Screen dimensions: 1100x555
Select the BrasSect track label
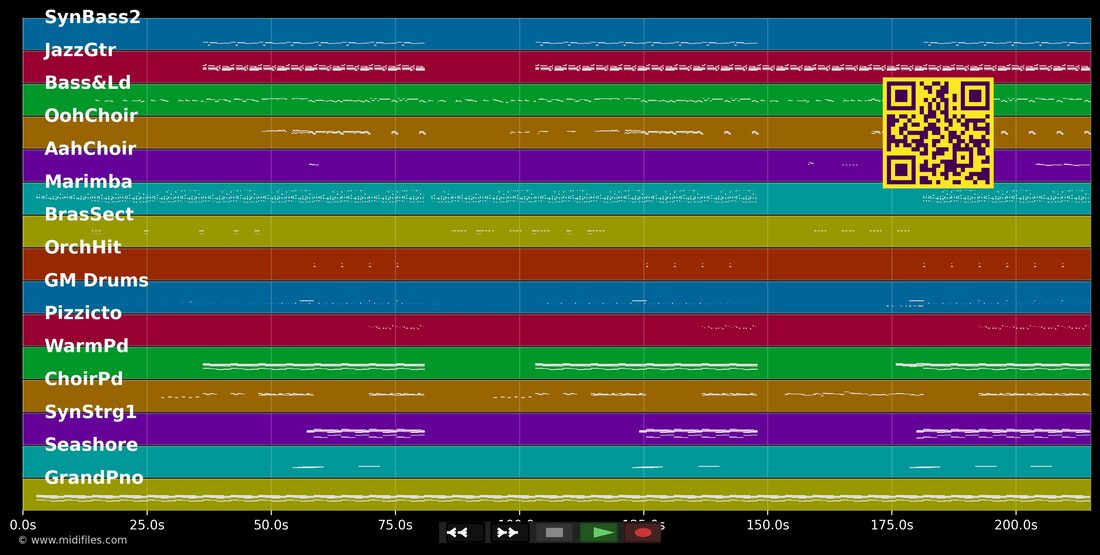[x=89, y=215]
